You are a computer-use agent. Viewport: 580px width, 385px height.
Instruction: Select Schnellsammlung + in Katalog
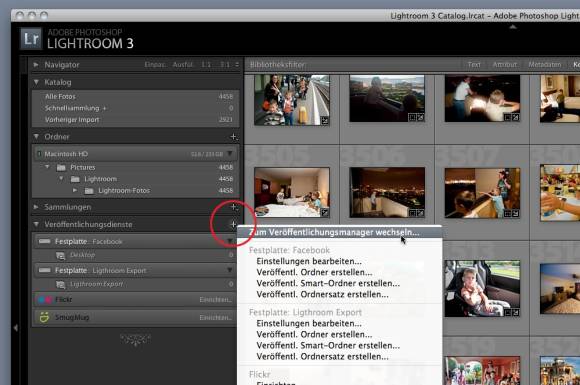(x=135, y=108)
